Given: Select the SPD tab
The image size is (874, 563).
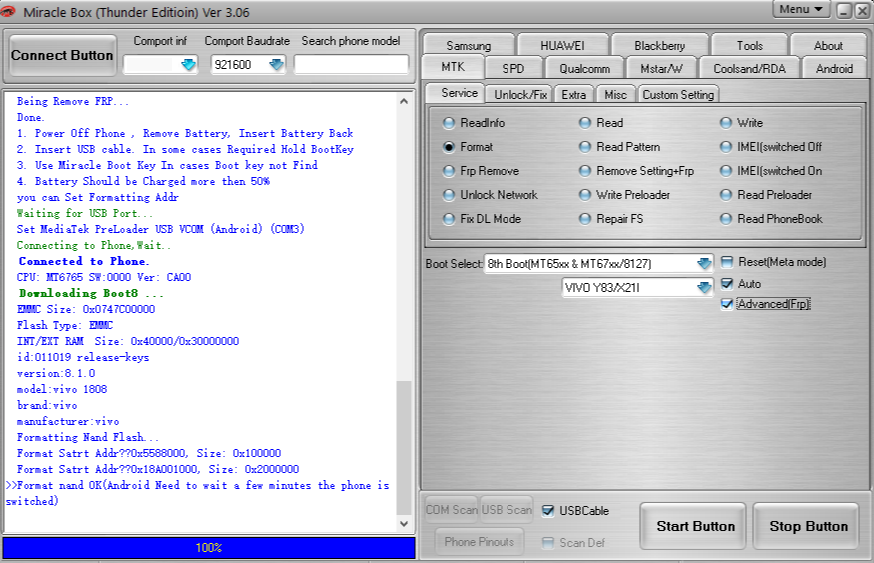Looking at the screenshot, I should (x=513, y=69).
